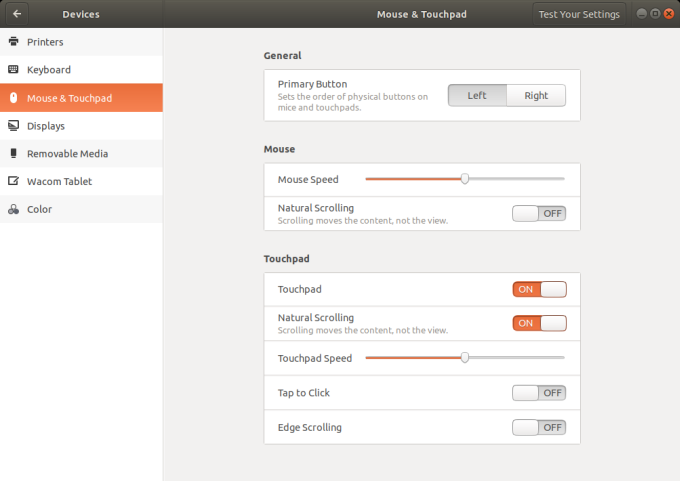This screenshot has width=680, height=481.
Task: Click the Wacom Tablet icon
Action: click(13, 182)
